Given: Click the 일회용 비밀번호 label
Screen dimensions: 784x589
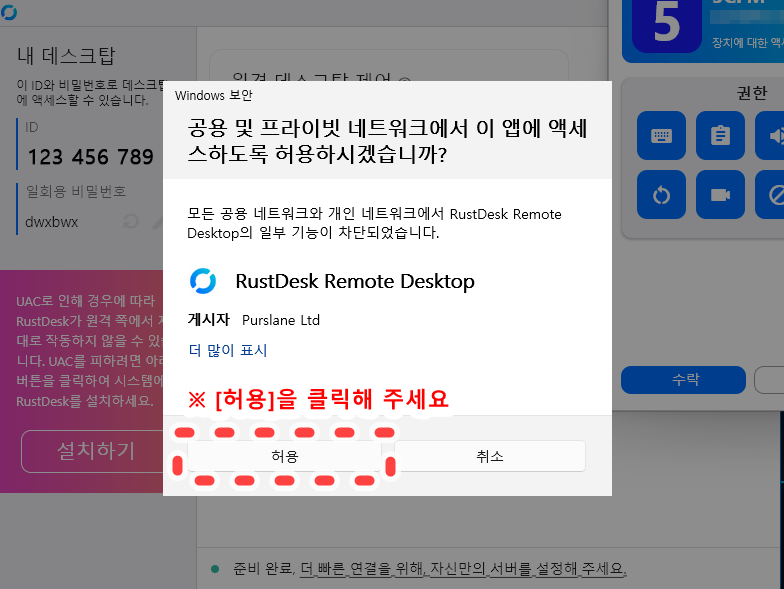Looking at the screenshot, I should click(76, 191).
